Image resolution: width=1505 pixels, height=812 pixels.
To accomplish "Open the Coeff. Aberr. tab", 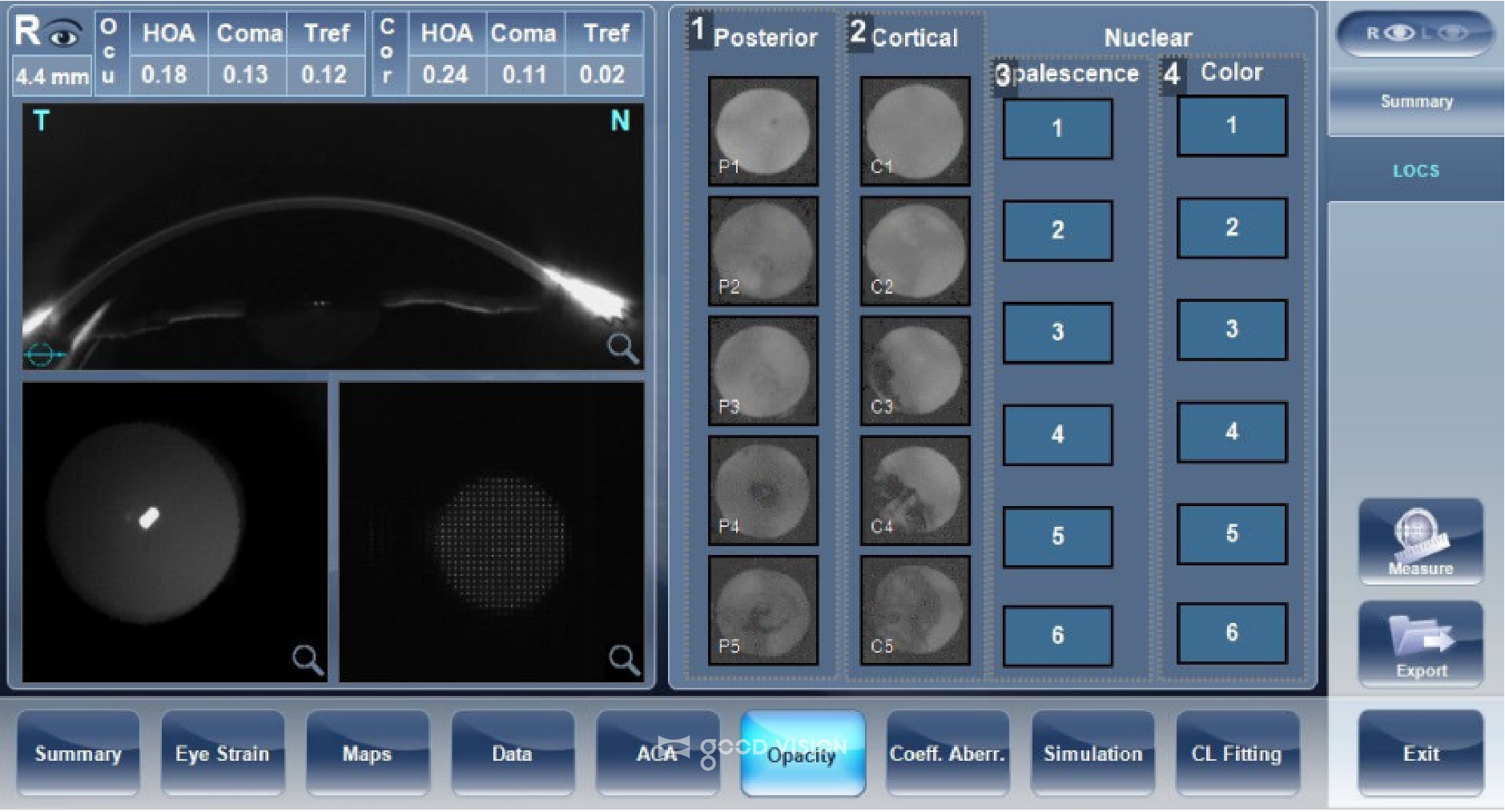I will coord(947,754).
